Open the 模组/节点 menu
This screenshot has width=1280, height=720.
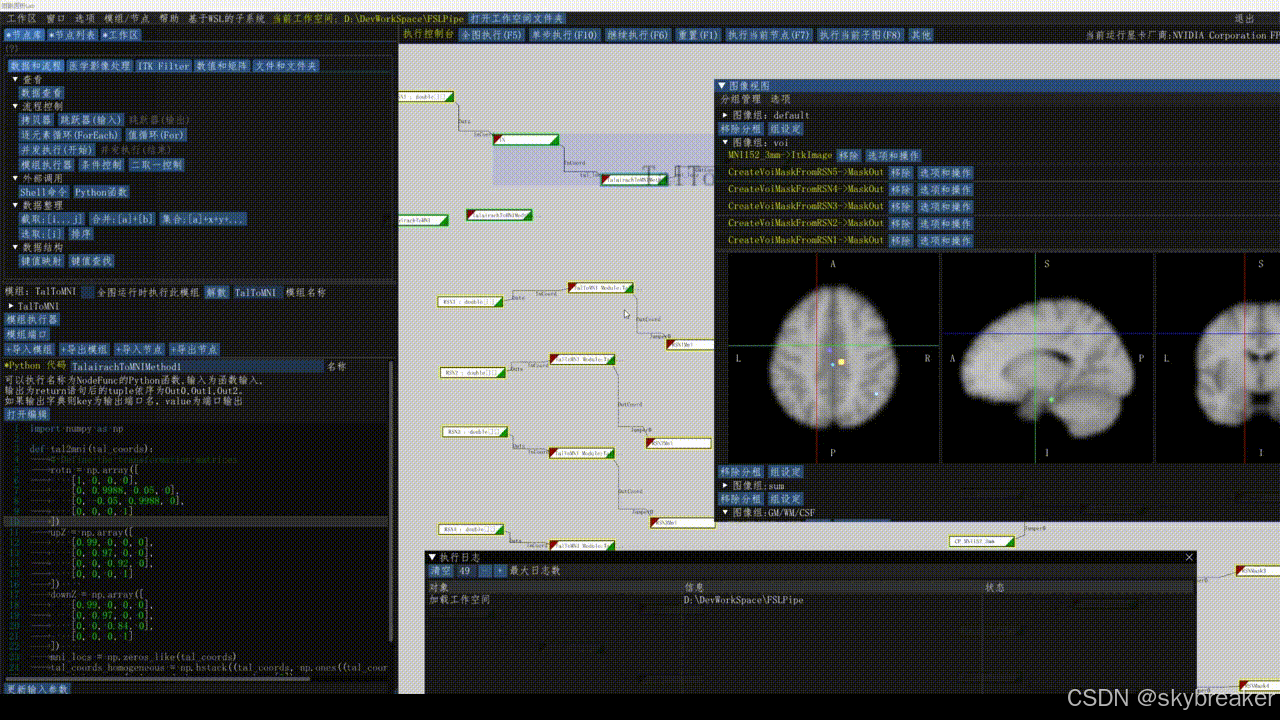[x=127, y=19]
